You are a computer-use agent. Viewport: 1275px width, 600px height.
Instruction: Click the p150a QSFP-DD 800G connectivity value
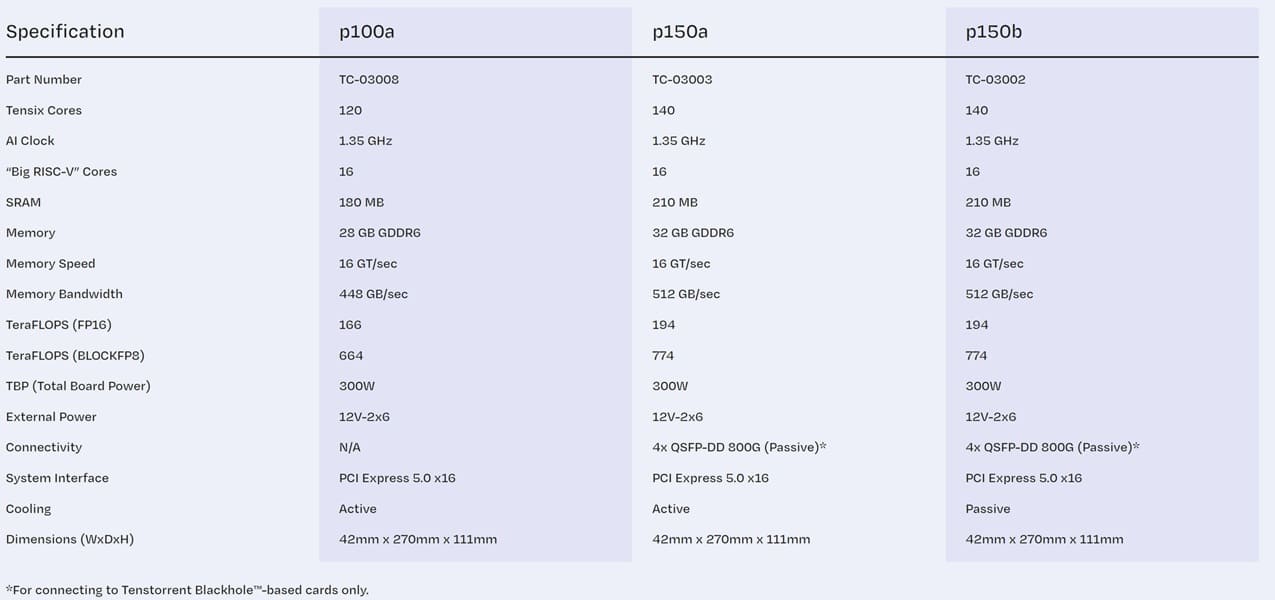[x=739, y=448]
